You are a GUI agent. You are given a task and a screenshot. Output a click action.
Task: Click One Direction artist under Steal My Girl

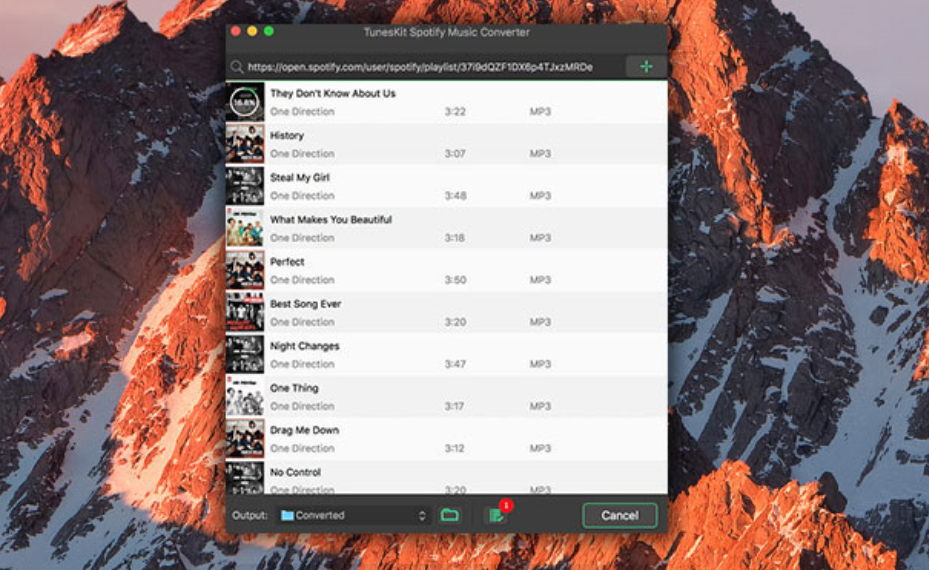coord(302,196)
